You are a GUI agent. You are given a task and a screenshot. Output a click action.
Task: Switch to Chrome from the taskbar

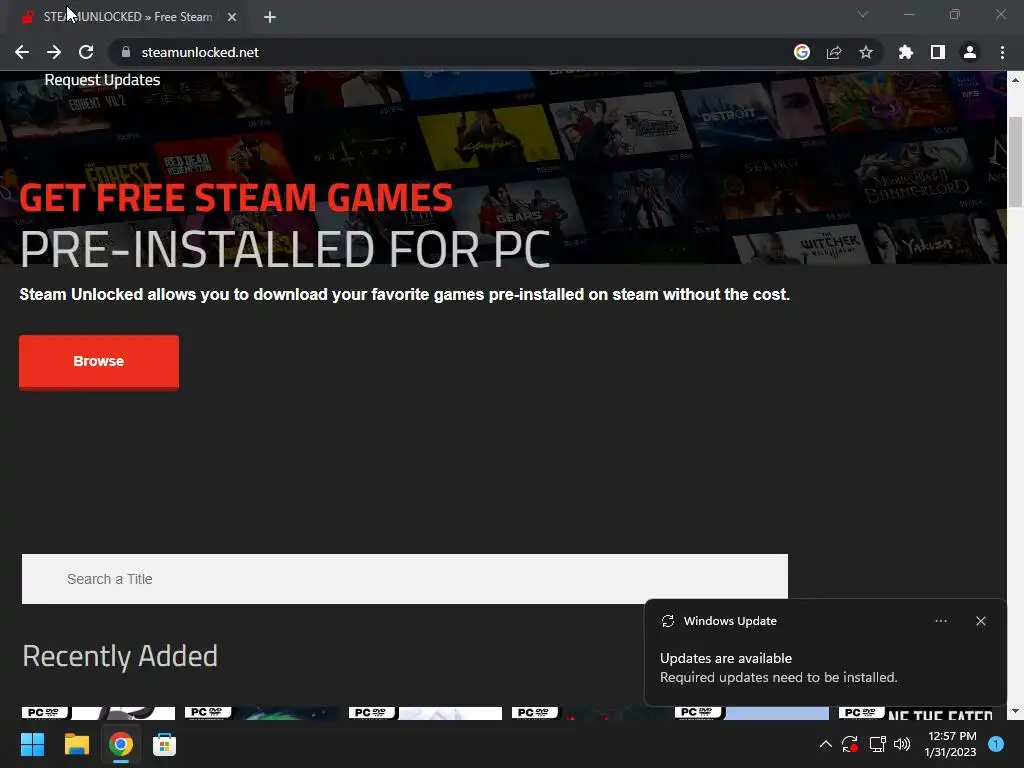(x=121, y=744)
